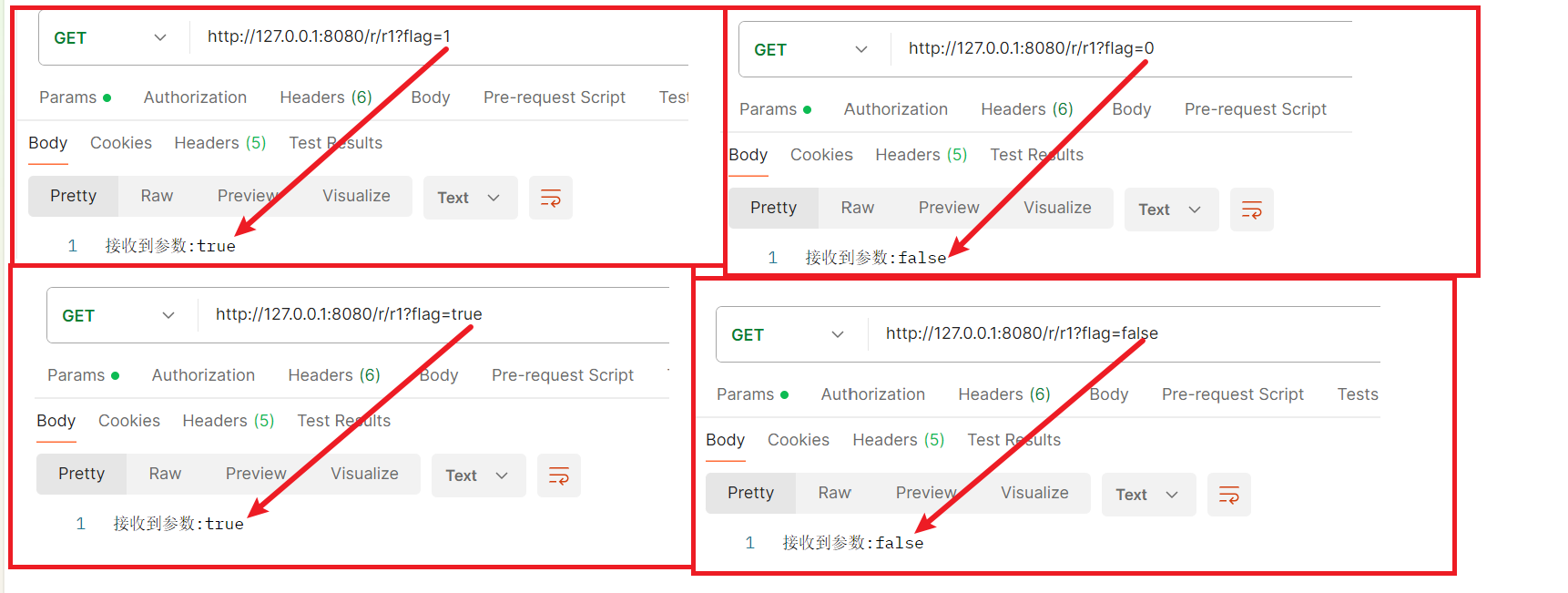Image resolution: width=1568 pixels, height=593 pixels.
Task: Click Pretty view button in flag=1 response
Action: tap(74, 196)
